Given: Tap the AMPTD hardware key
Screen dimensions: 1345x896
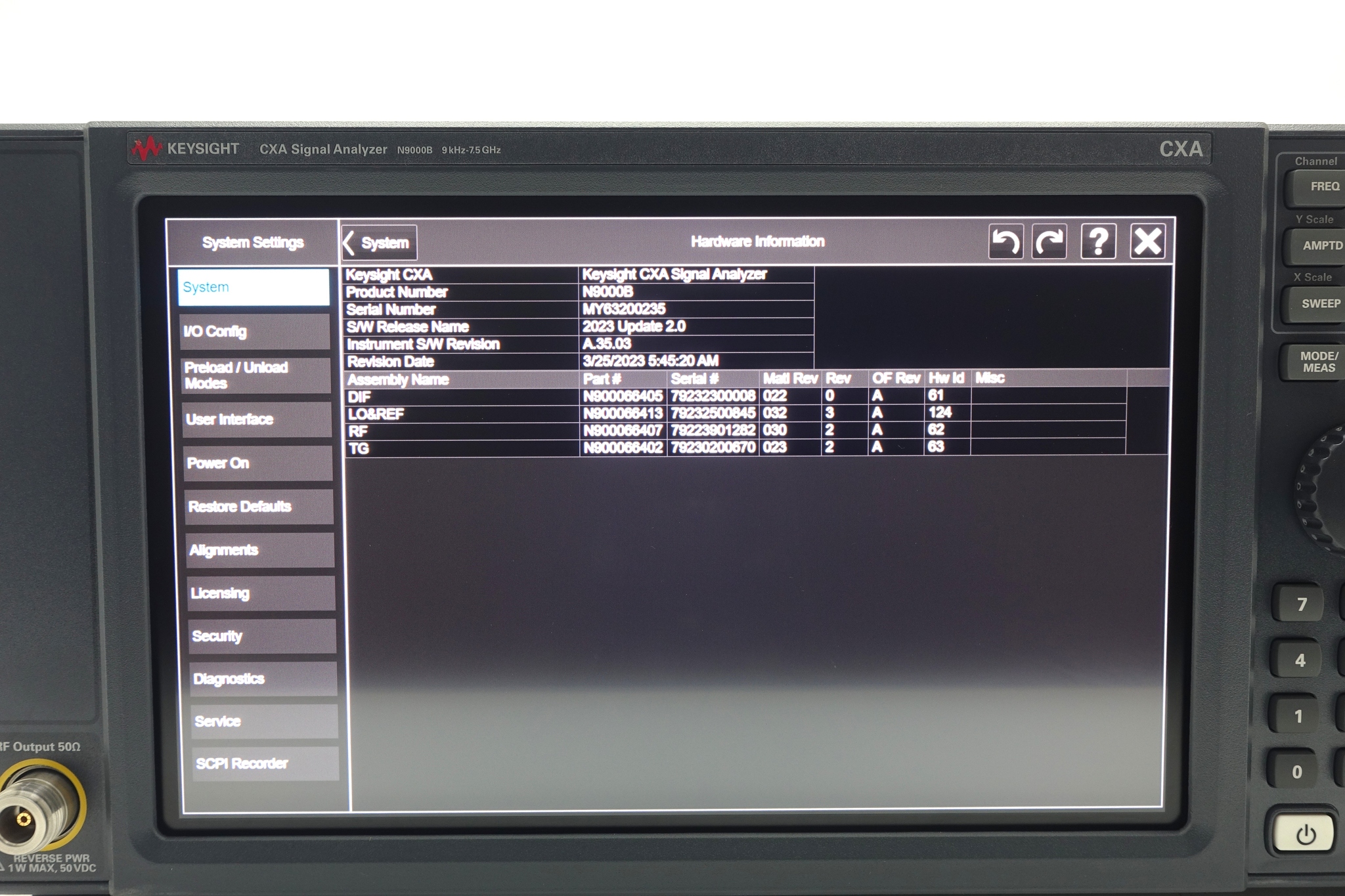Looking at the screenshot, I should pos(1315,246).
